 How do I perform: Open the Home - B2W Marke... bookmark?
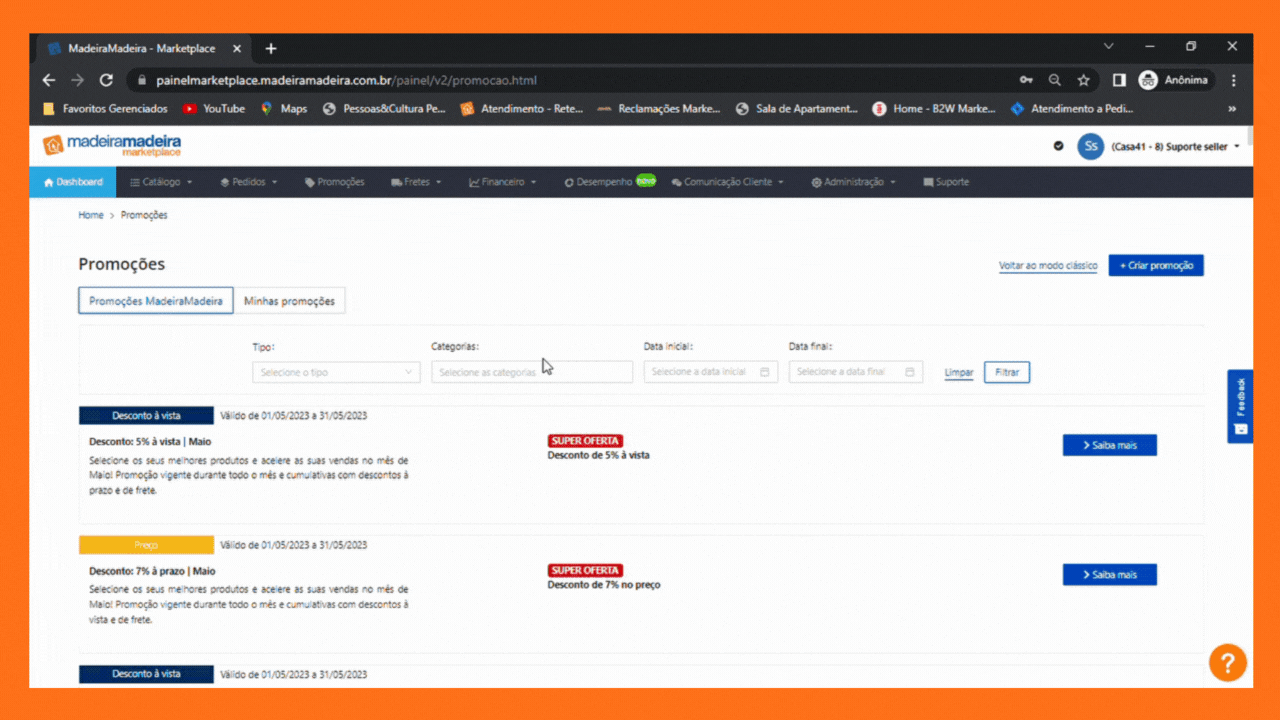(934, 109)
